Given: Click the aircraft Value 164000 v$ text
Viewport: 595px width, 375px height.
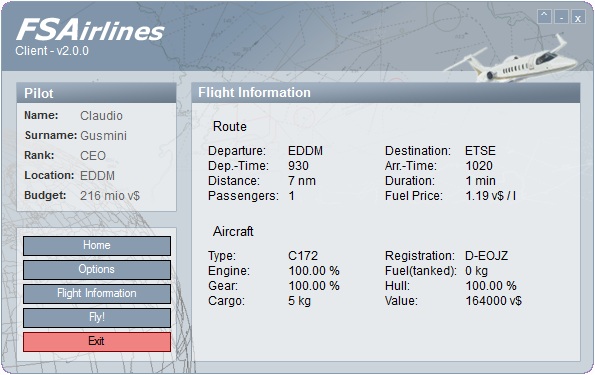Looking at the screenshot, I should click(494, 301).
